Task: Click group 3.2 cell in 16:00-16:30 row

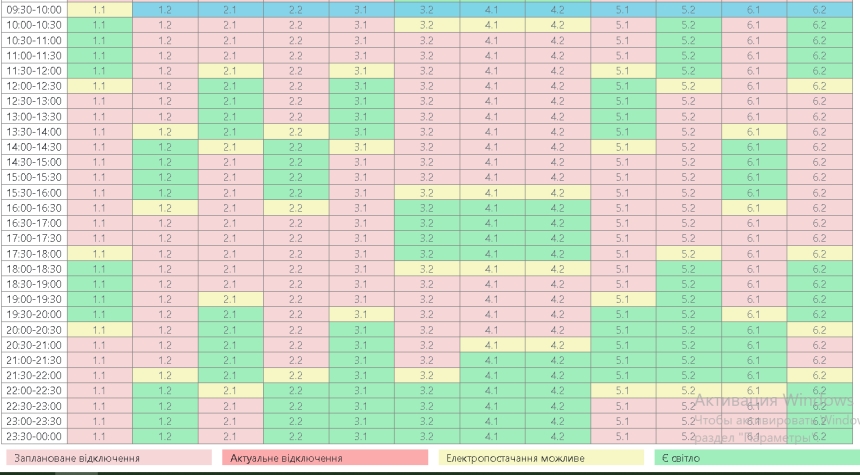Action: [427, 208]
